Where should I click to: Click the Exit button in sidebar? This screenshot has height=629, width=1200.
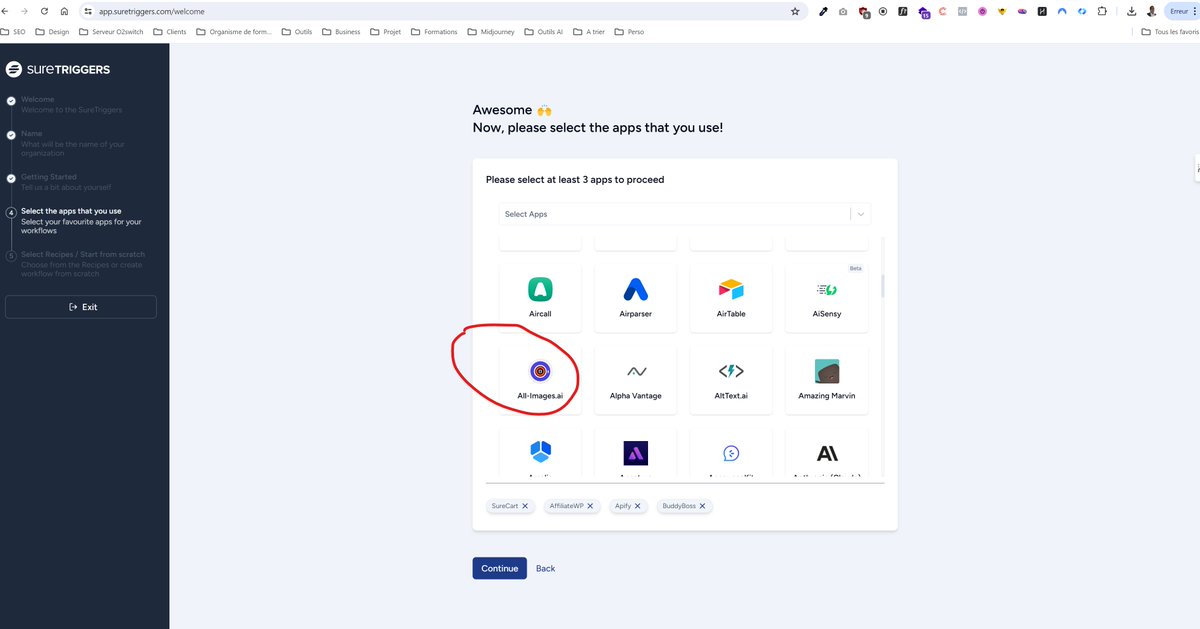point(81,307)
